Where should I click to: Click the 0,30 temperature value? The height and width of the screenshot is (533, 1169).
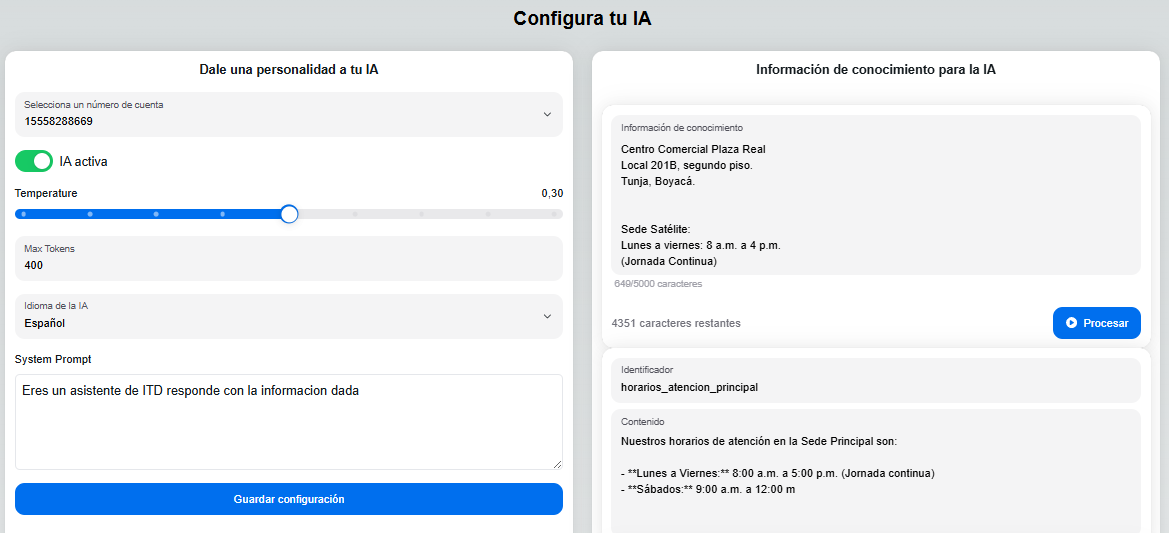pos(552,193)
